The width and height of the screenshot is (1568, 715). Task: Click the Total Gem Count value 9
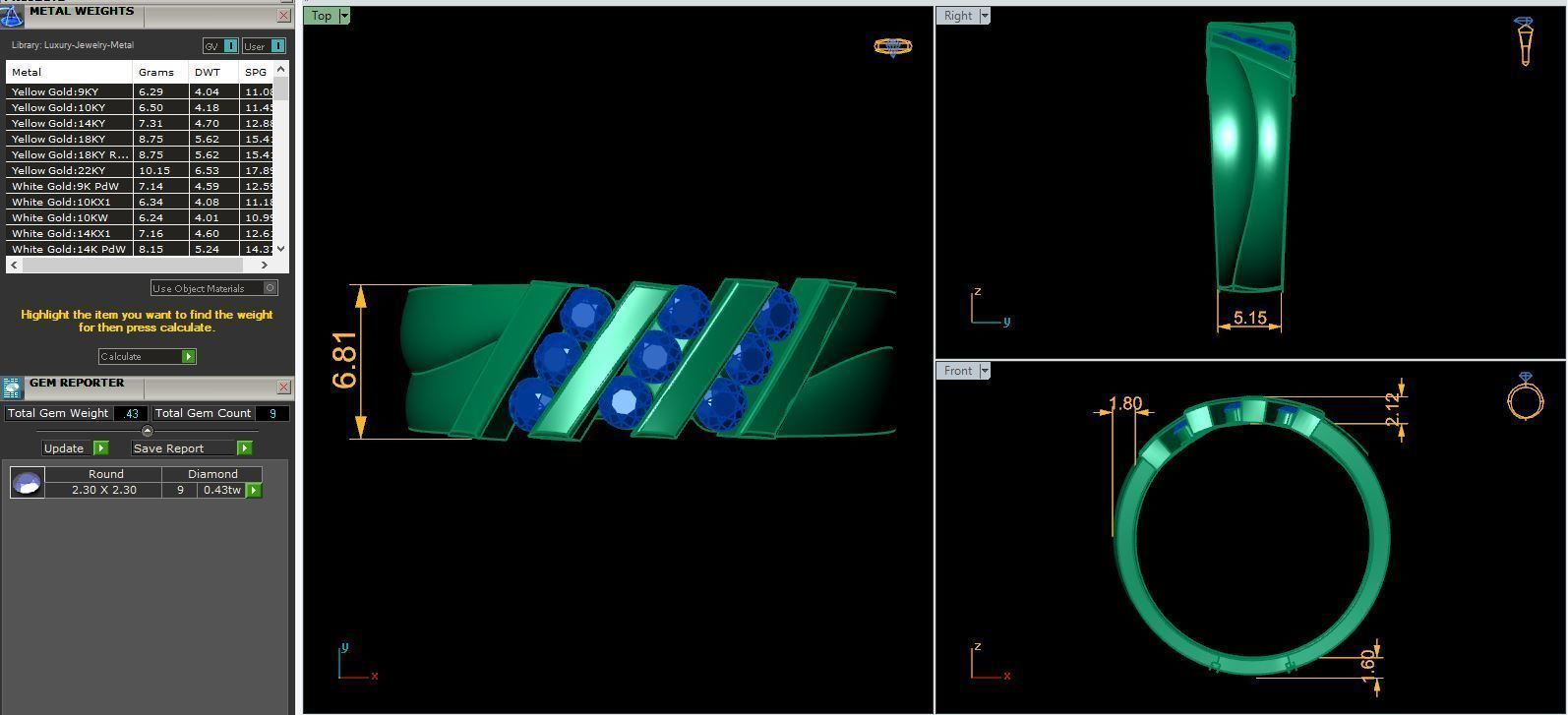tap(272, 413)
